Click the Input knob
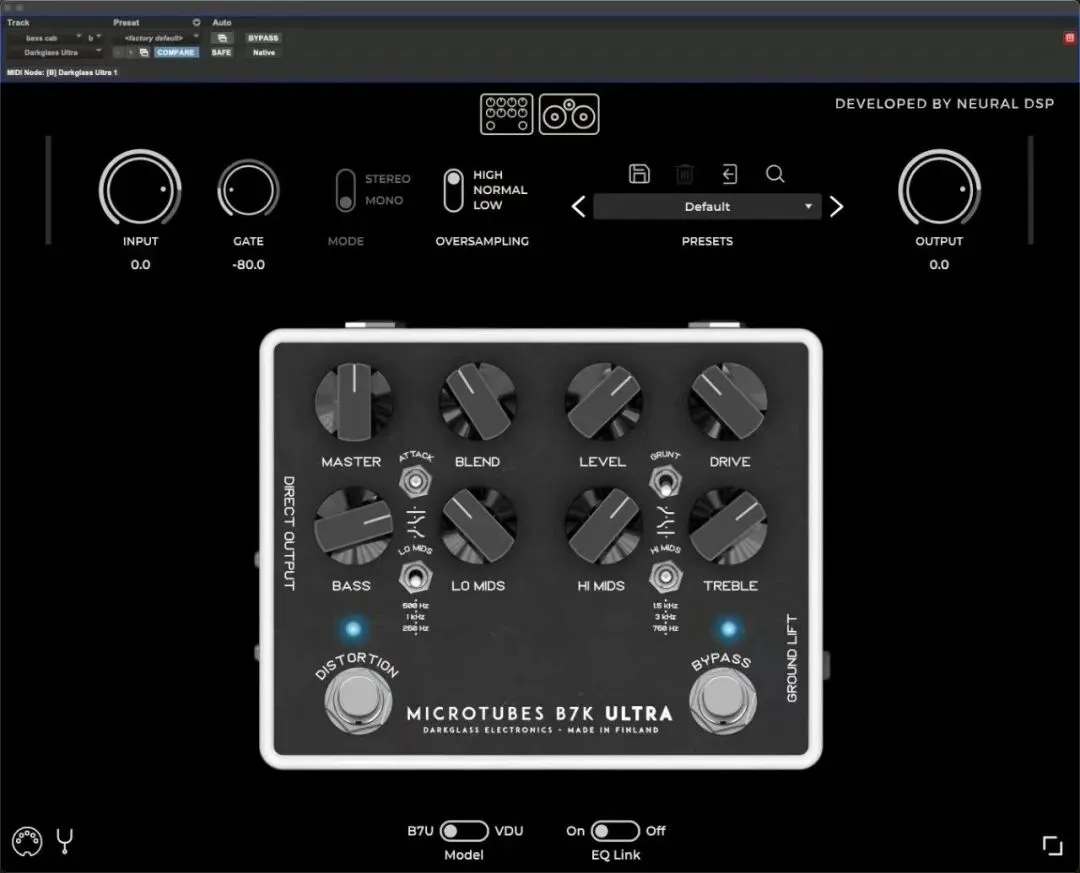The width and height of the screenshot is (1080, 873). tap(141, 188)
